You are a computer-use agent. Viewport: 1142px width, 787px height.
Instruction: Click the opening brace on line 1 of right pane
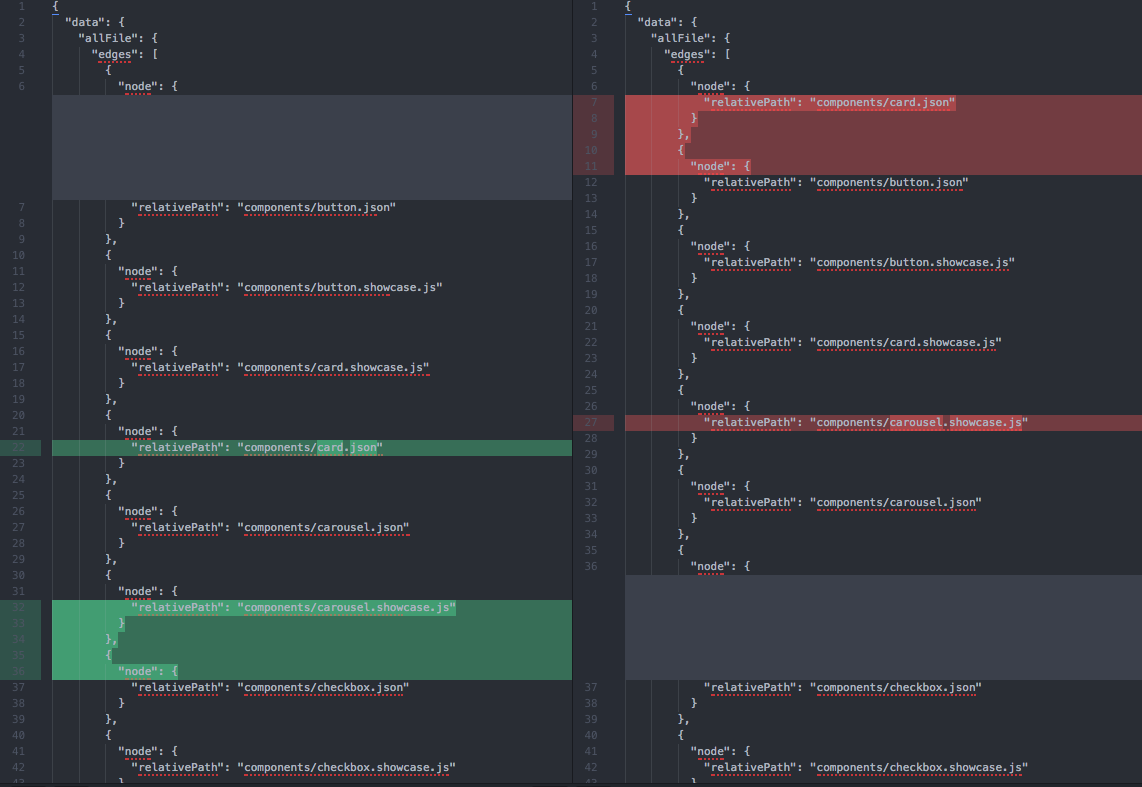point(625,6)
